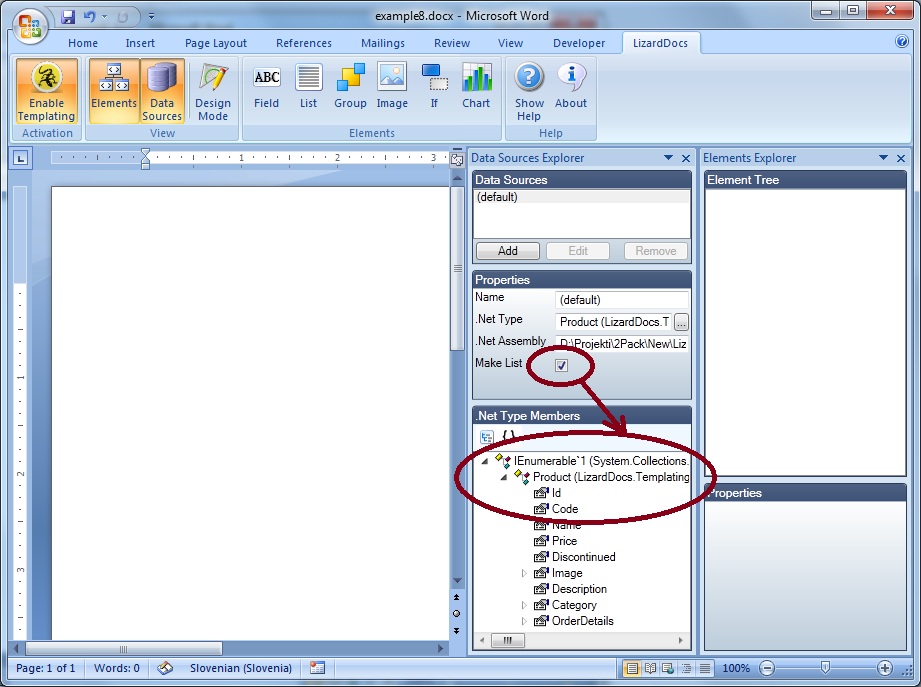Insert an If element
This screenshot has height=687, width=921.
(434, 87)
